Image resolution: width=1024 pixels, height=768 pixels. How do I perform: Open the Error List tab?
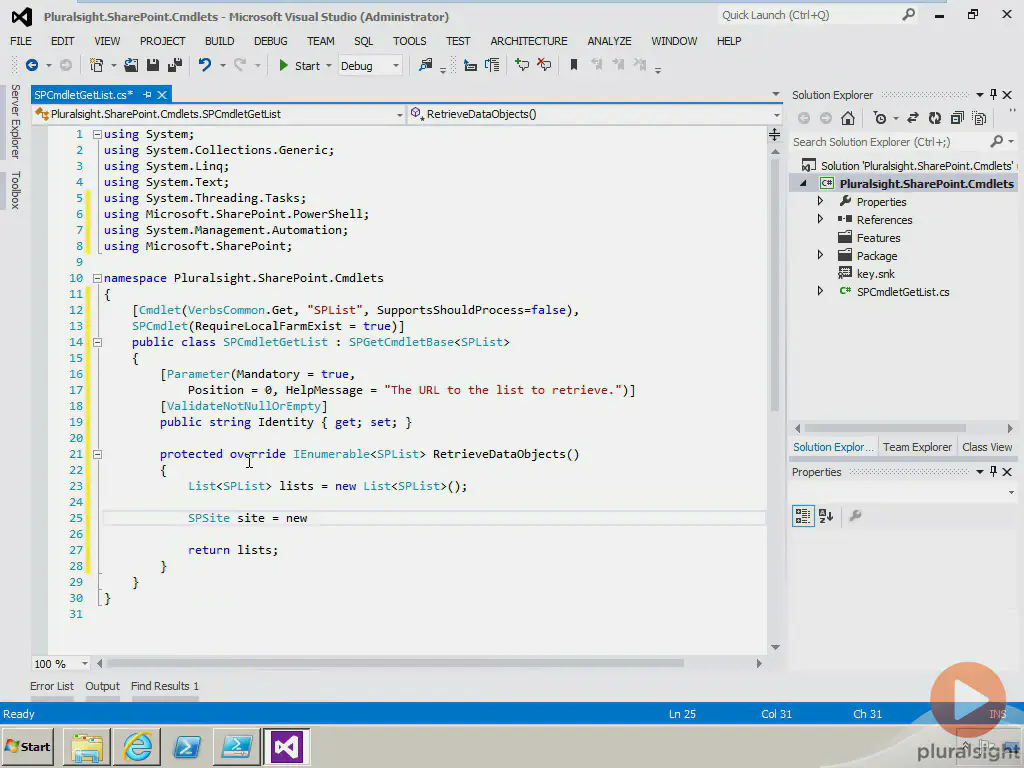click(52, 686)
